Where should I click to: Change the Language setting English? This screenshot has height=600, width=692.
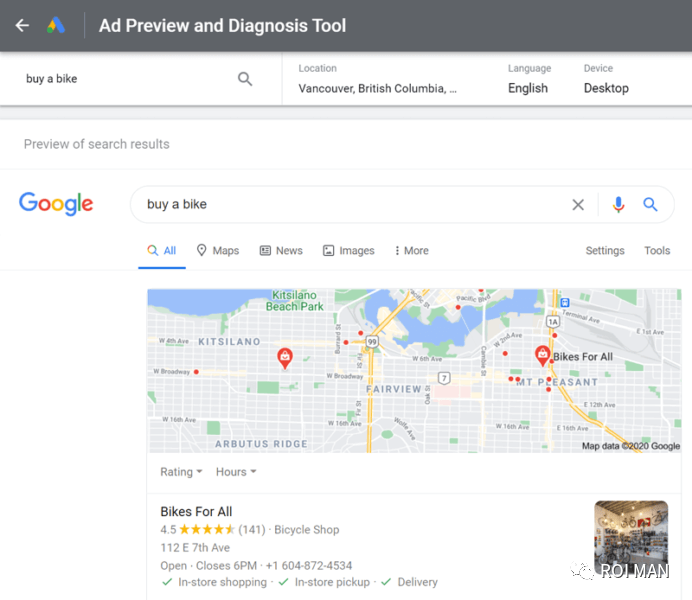coord(529,79)
